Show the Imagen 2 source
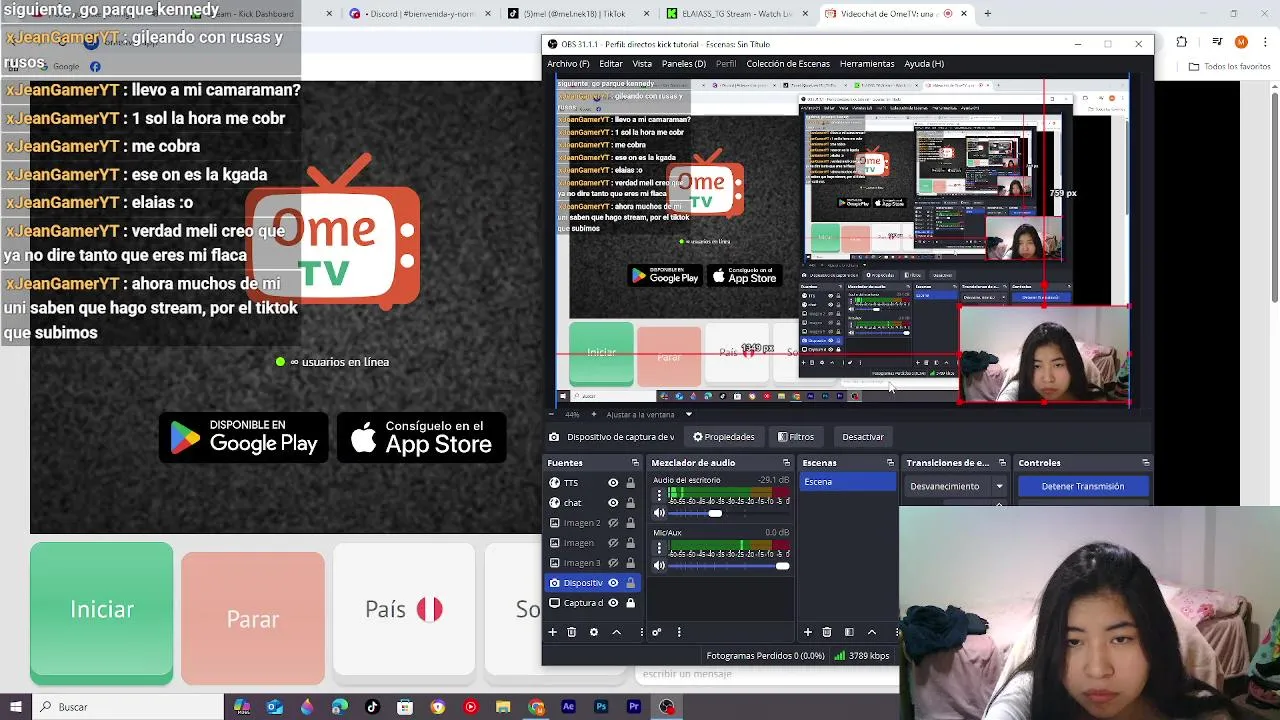The height and width of the screenshot is (720, 1280). tap(613, 523)
